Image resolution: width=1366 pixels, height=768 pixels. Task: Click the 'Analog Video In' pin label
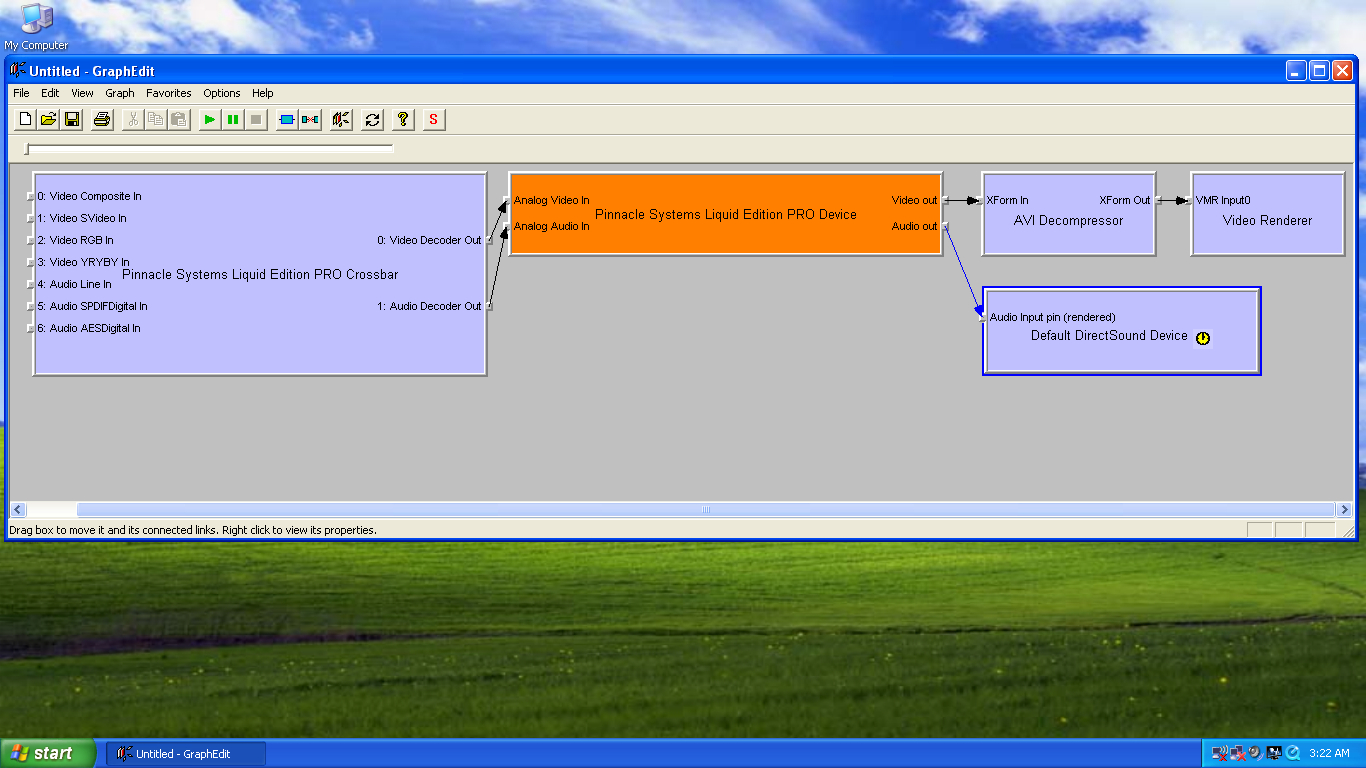[551, 200]
